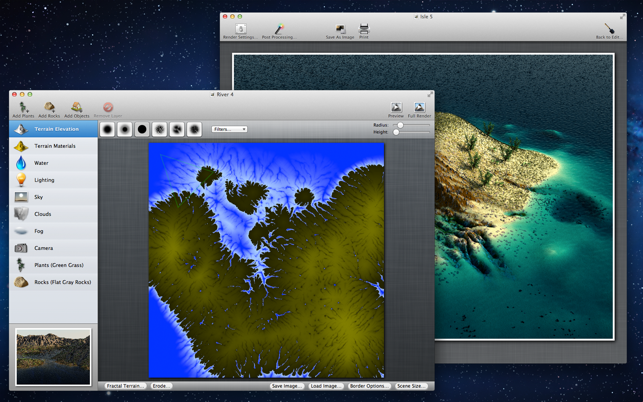Screen dimensions: 643x402
Task: Click the Water droplet icon
Action: (21, 163)
